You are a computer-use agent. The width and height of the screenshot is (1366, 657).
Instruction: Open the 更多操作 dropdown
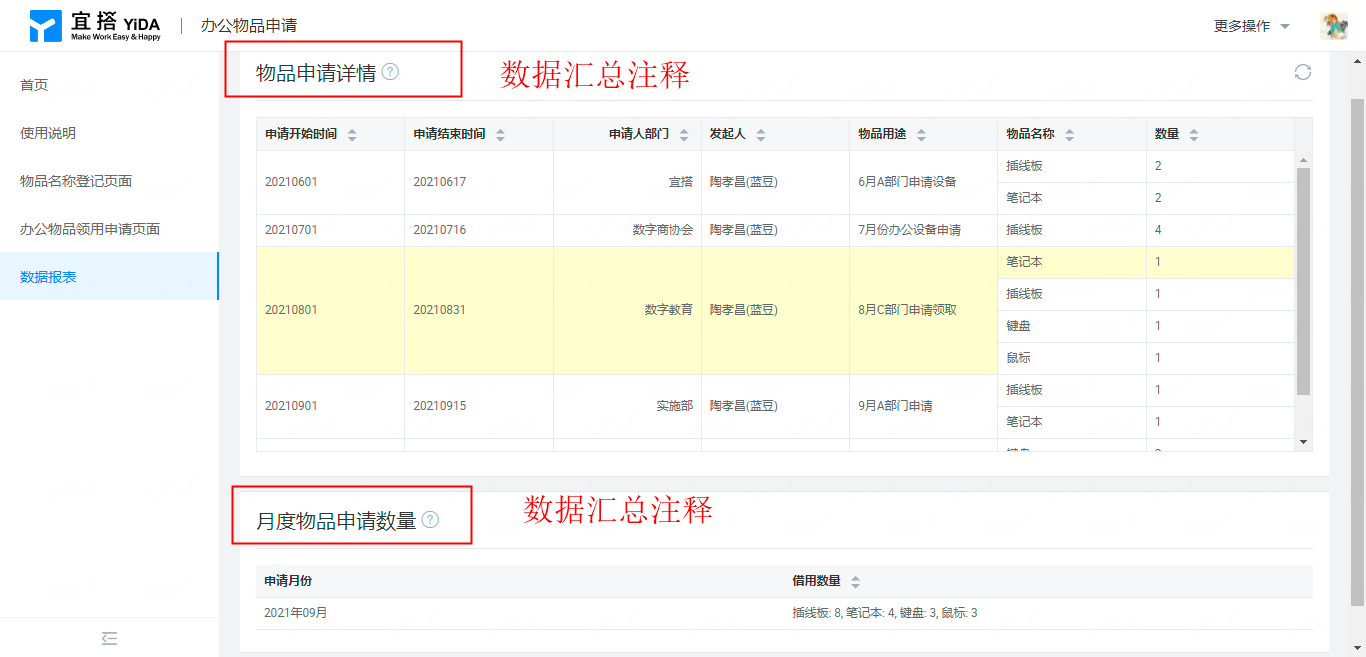tap(1252, 26)
